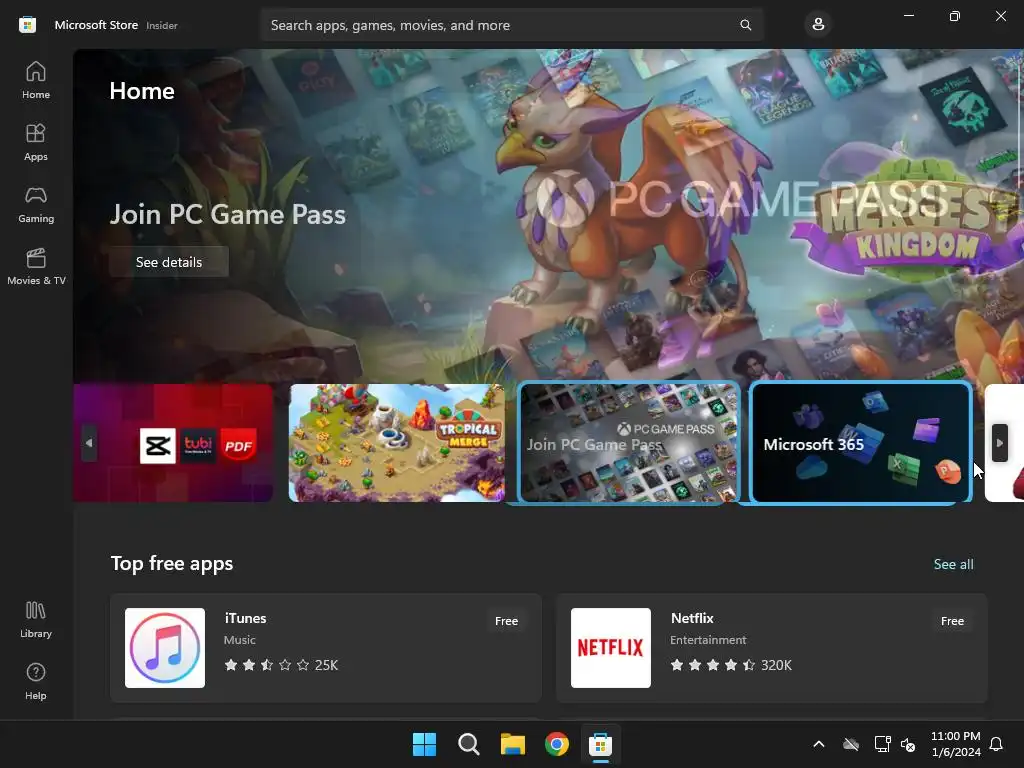
Task: Click the previous carousel arrow
Action: point(89,443)
